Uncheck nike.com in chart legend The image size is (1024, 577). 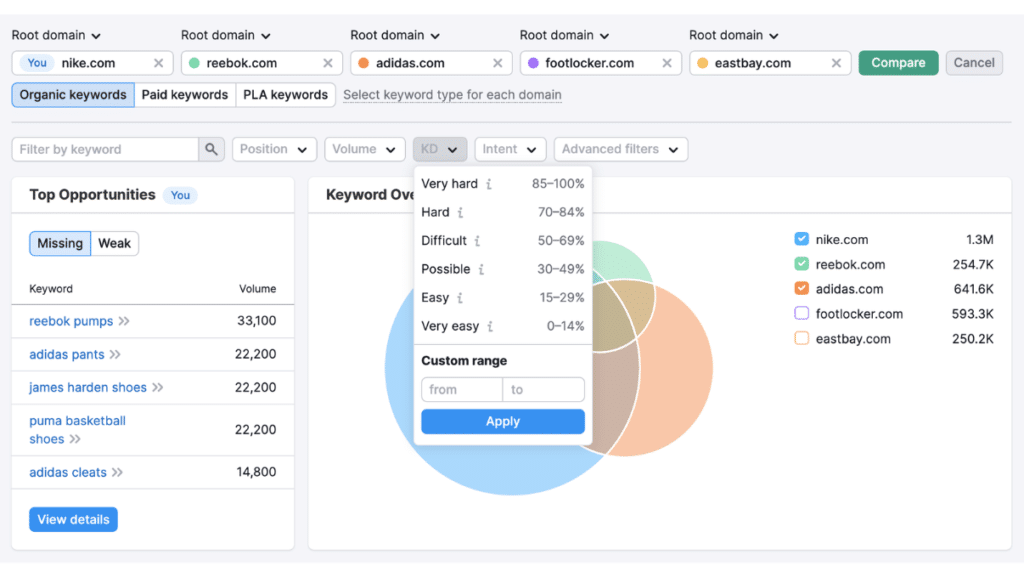(x=801, y=239)
